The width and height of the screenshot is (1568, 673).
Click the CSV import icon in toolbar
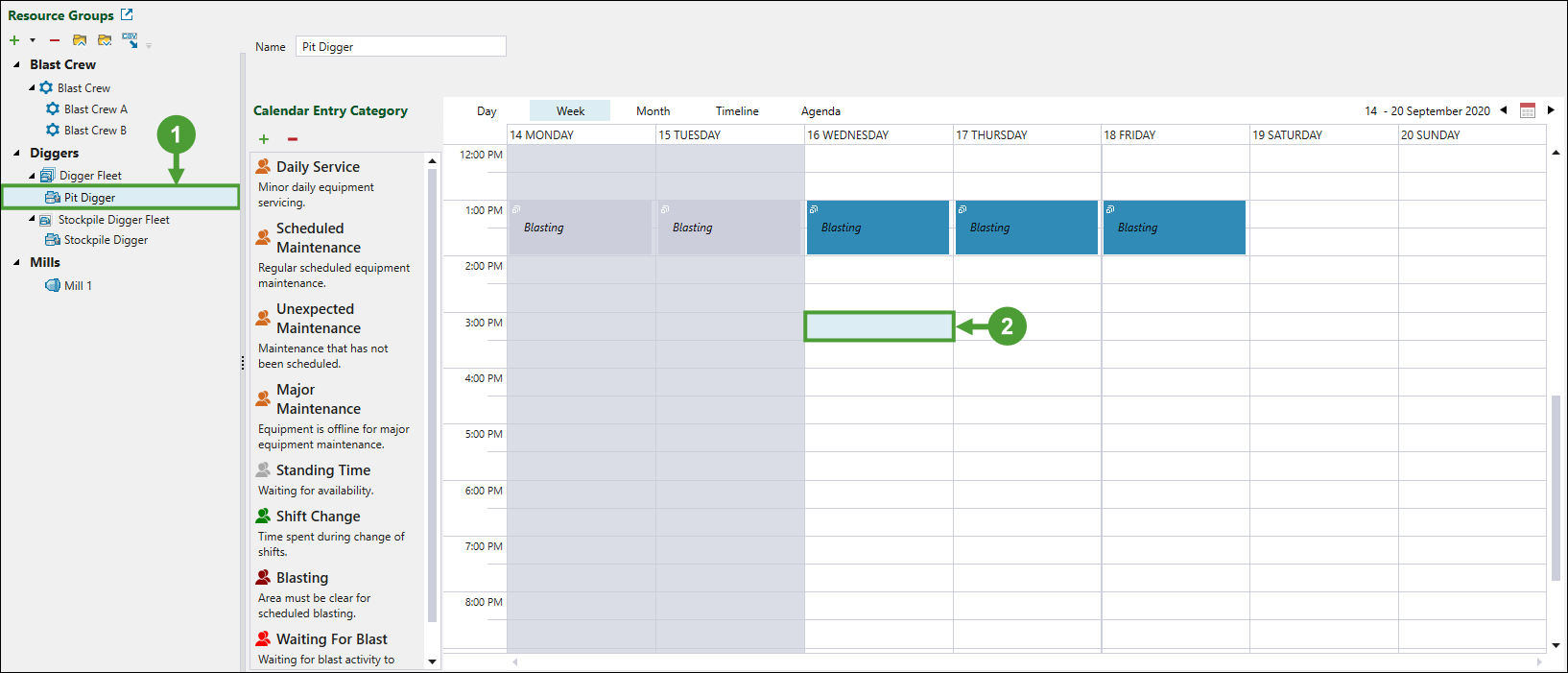(130, 39)
